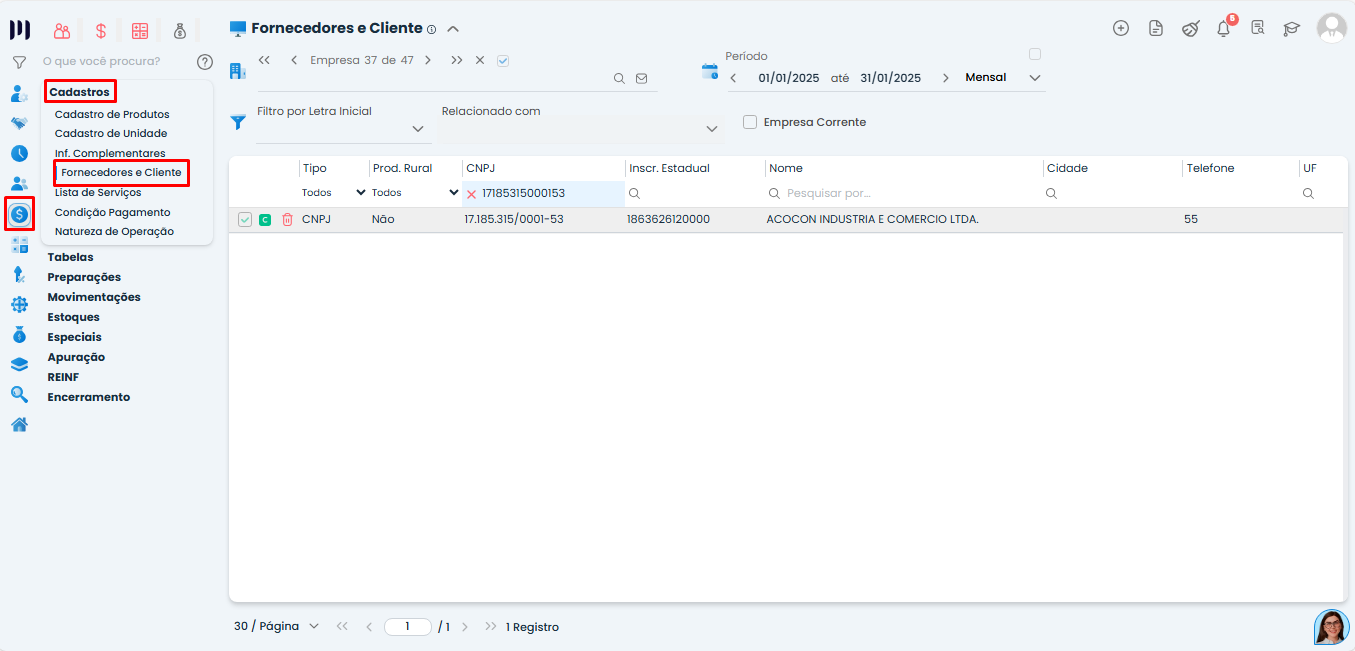Click the red trash delete icon in row

(x=287, y=219)
